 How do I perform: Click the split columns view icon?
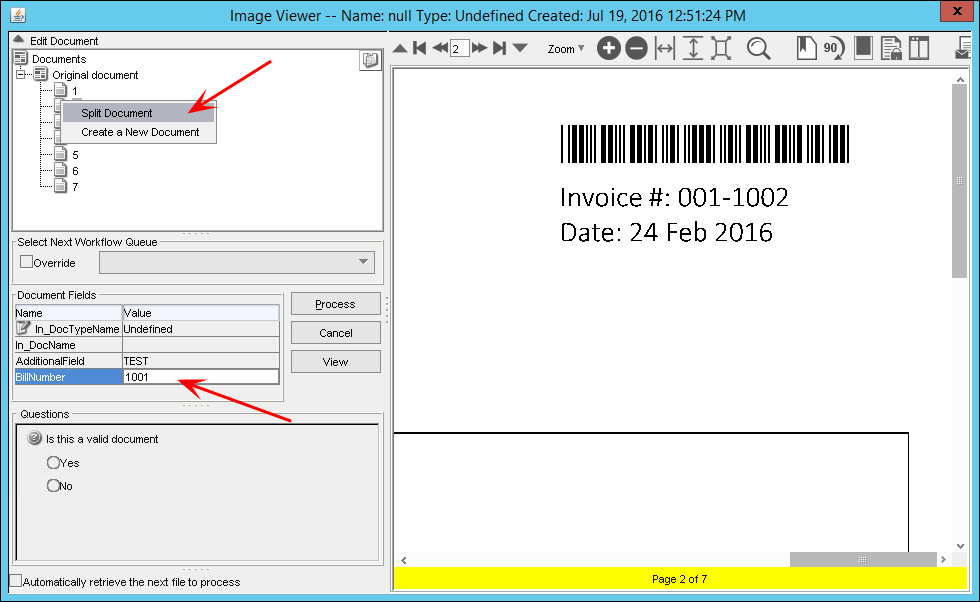pyautogui.click(x=919, y=48)
